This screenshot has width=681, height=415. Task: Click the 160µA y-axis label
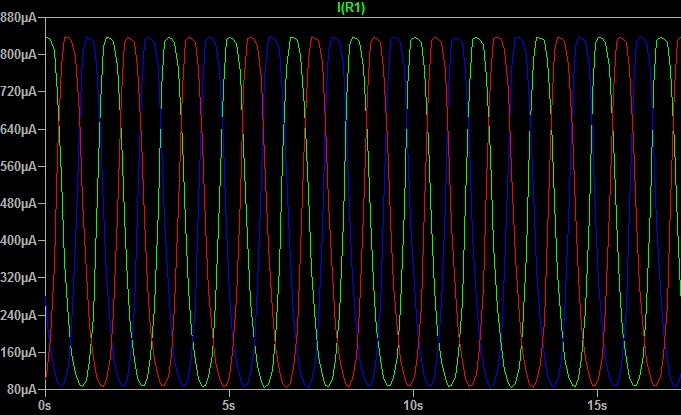(x=19, y=351)
